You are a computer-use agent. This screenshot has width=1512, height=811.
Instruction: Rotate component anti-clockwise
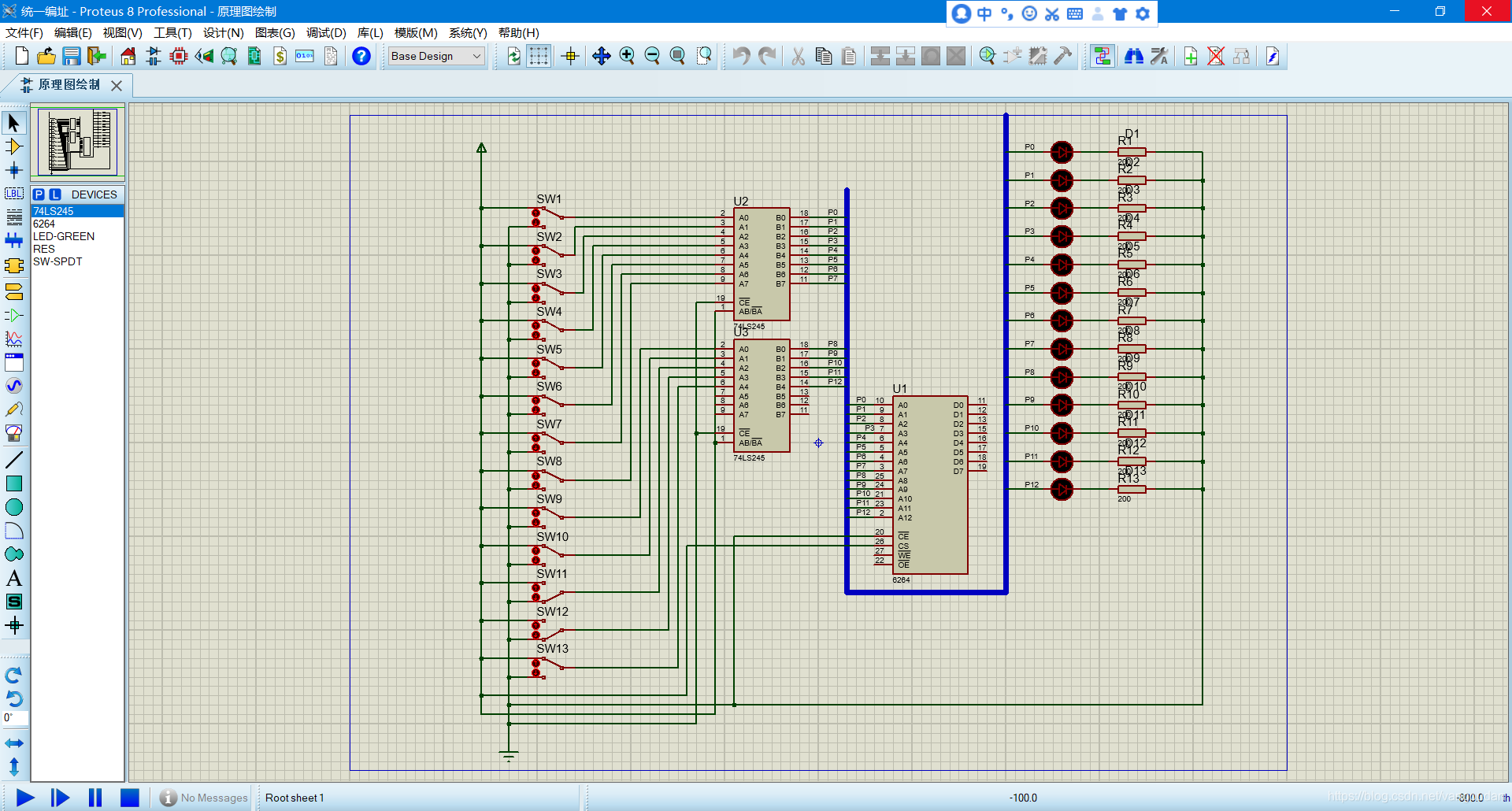pyautogui.click(x=14, y=698)
